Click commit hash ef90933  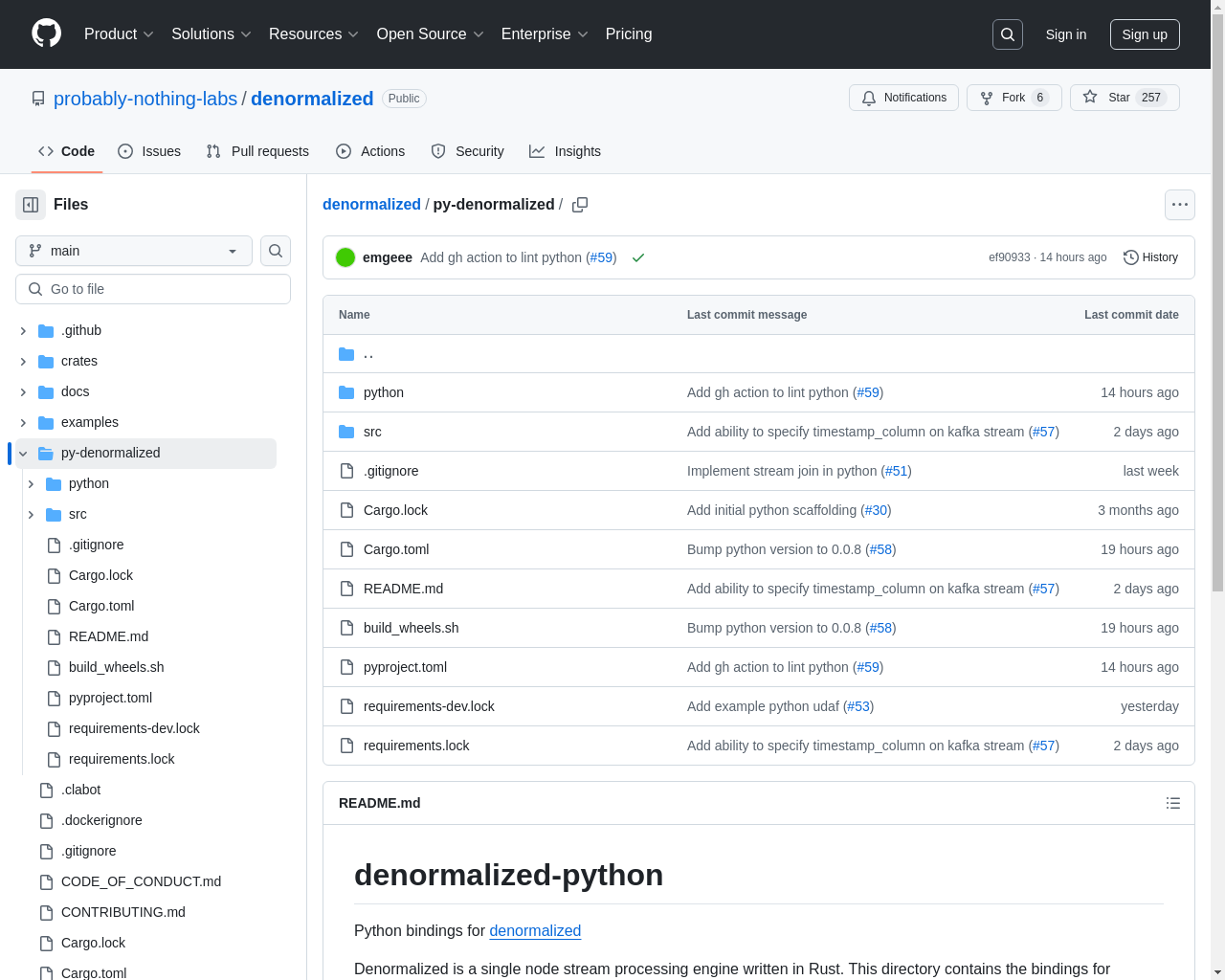coord(1010,257)
